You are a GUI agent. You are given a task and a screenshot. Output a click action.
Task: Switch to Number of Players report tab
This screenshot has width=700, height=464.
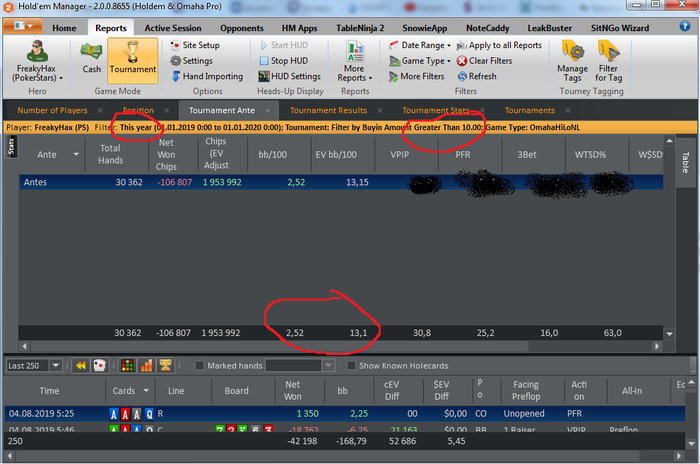tap(52, 110)
